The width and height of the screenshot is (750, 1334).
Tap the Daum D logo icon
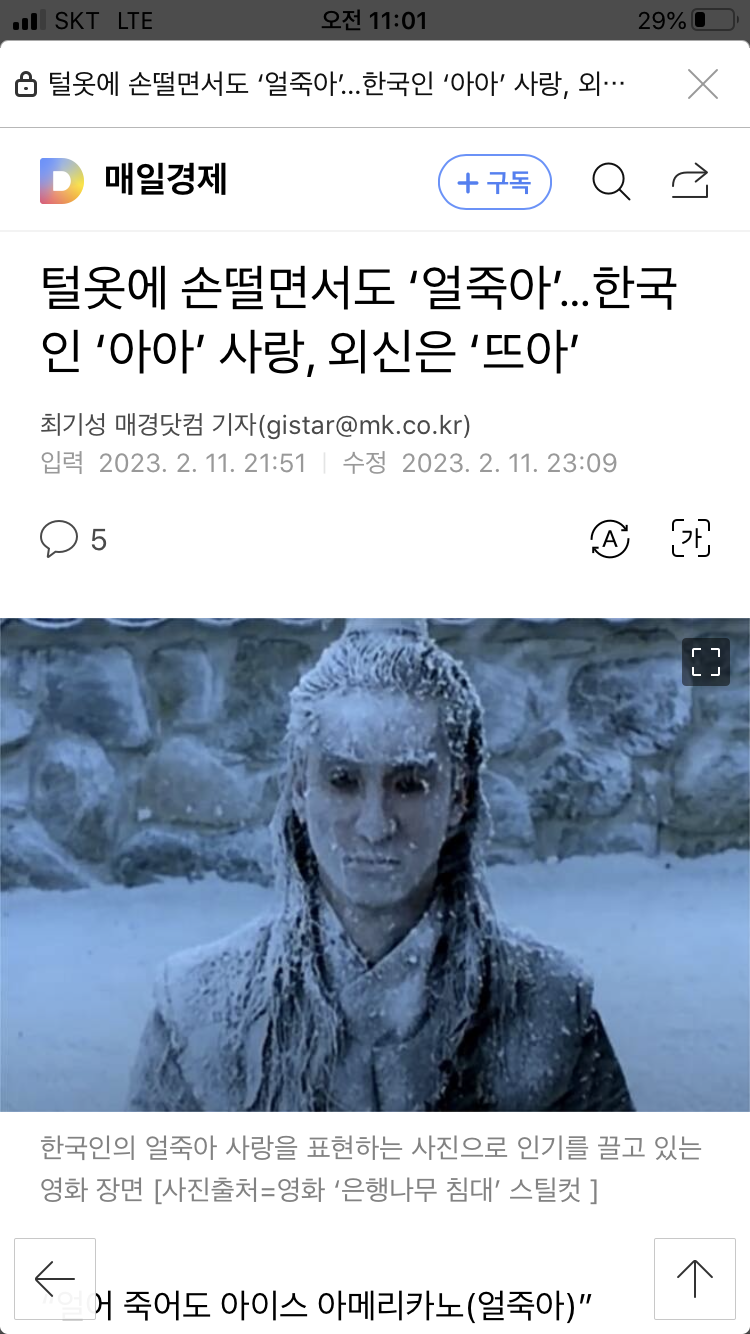coord(62,181)
